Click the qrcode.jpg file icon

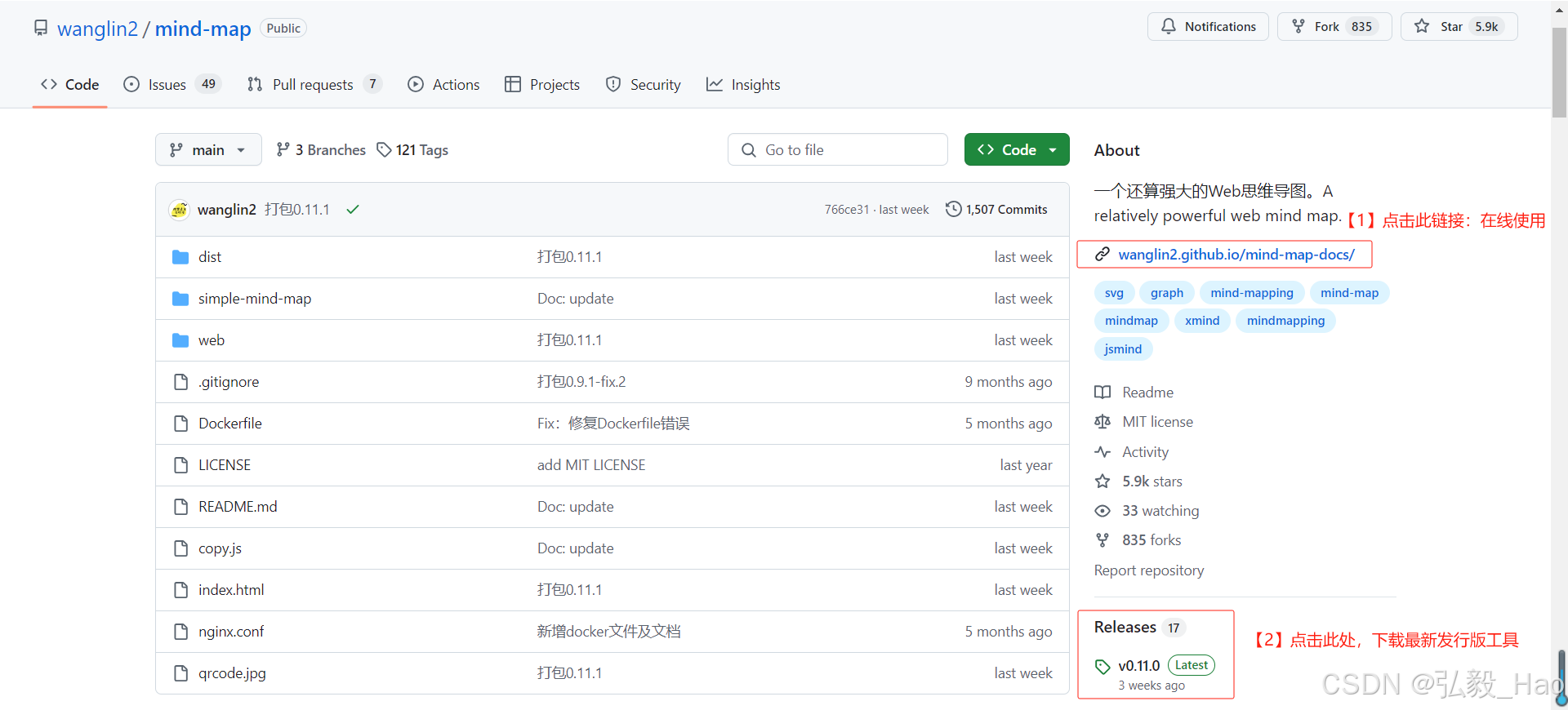(x=180, y=673)
